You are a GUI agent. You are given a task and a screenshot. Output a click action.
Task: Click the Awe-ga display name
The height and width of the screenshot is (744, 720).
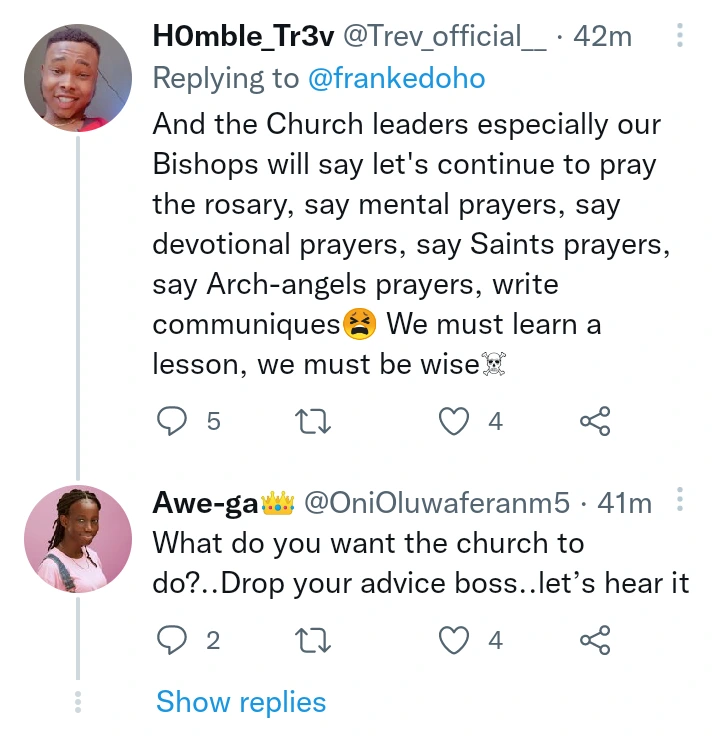click(x=204, y=503)
